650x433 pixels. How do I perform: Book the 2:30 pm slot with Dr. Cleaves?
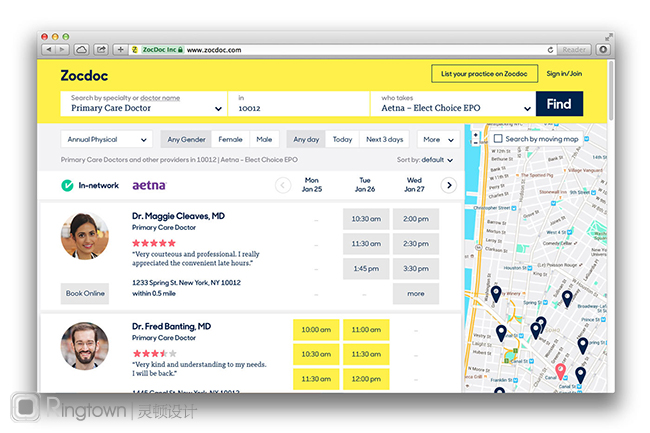point(416,244)
